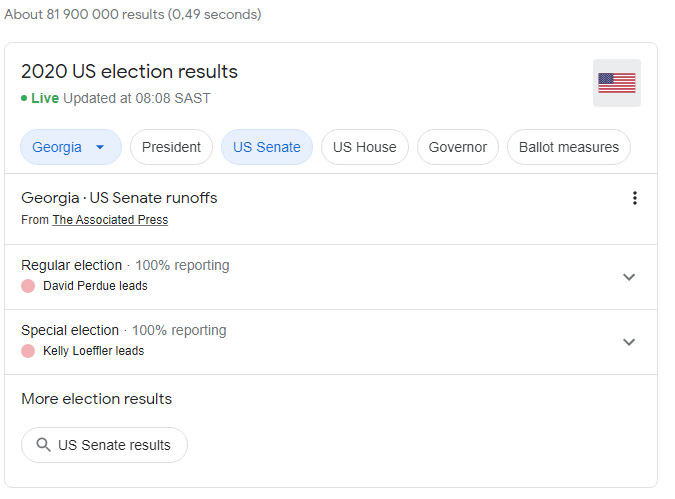This screenshot has width=675, height=499.
Task: Click the pink dot beside David Perdue
Action: click(x=28, y=286)
